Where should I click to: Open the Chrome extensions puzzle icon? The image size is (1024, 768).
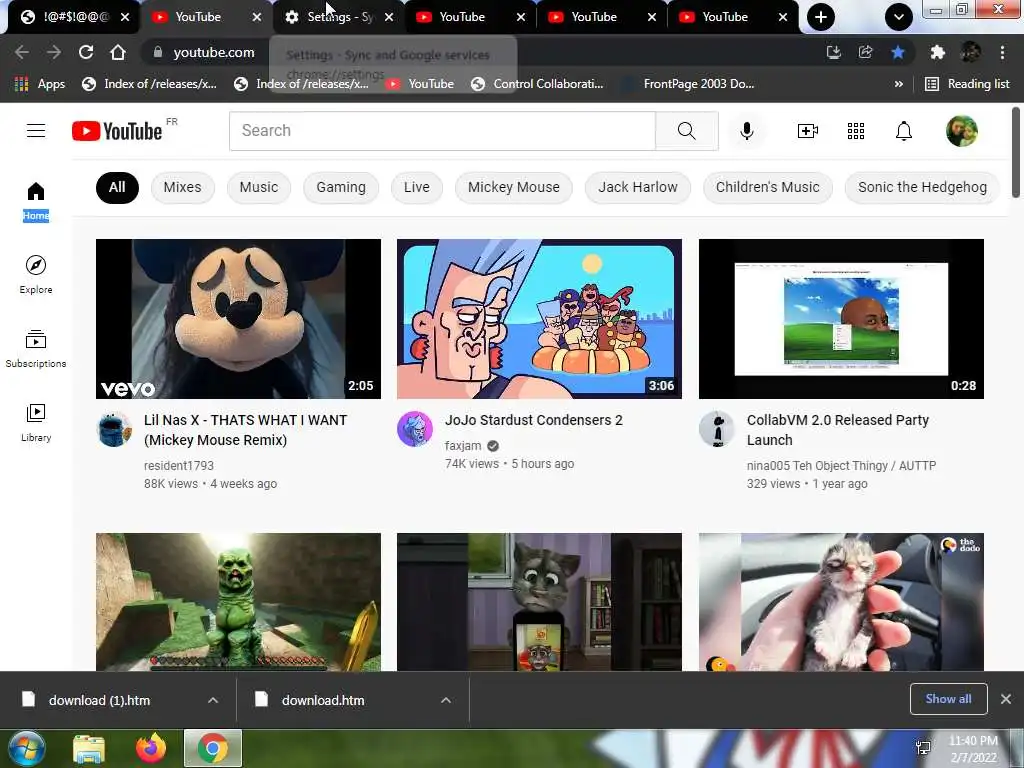pyautogui.click(x=938, y=52)
